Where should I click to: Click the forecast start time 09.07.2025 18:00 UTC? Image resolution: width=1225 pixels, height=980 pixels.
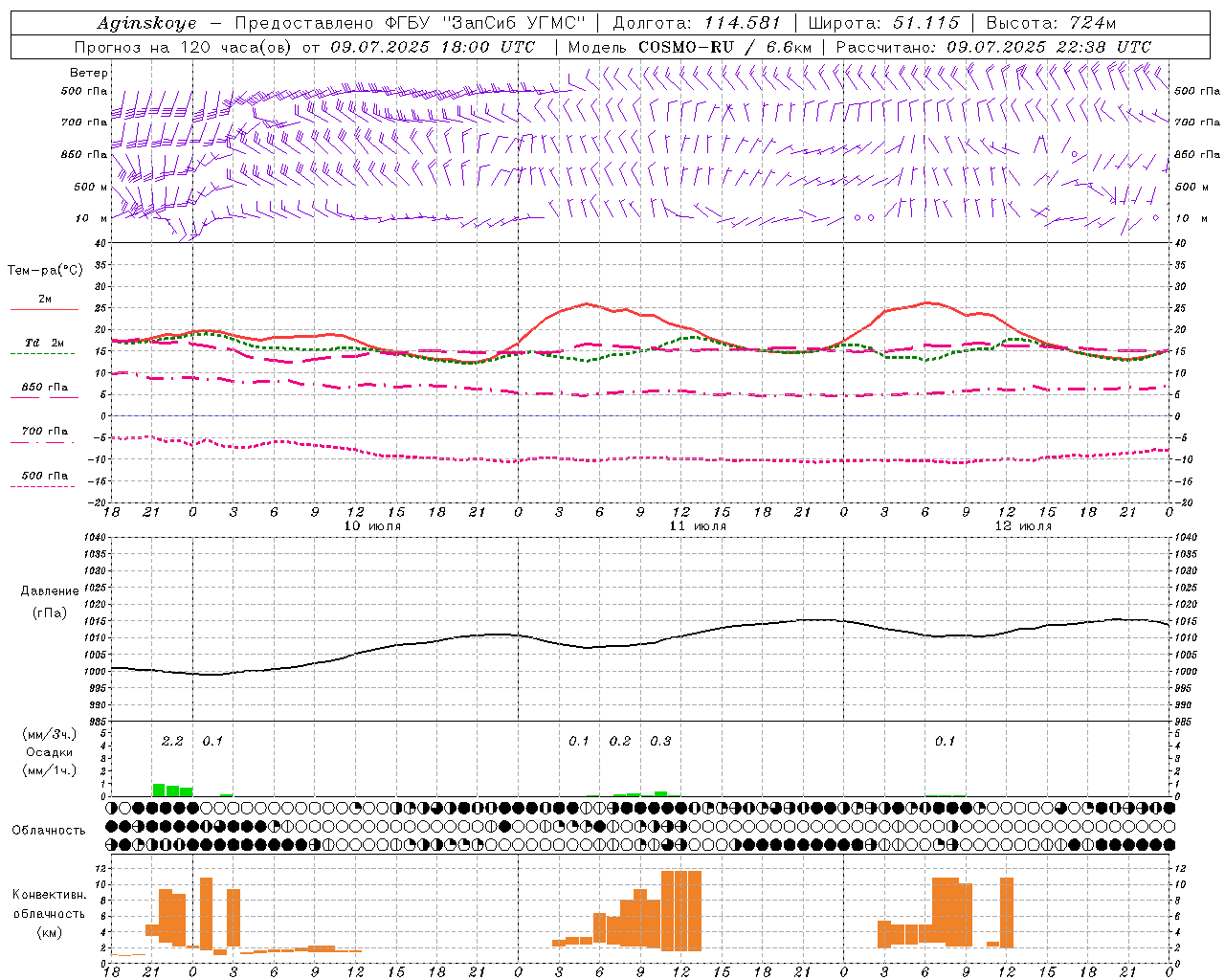point(434,47)
